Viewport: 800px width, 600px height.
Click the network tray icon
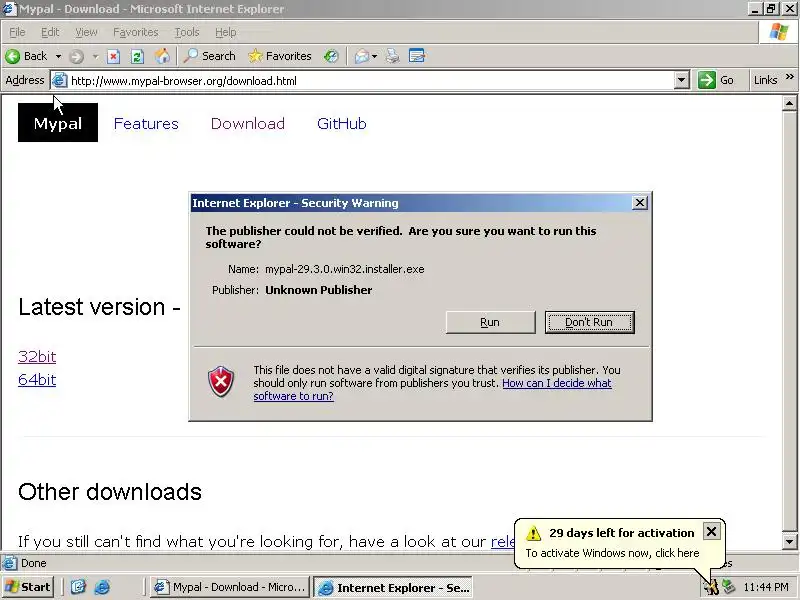[729, 587]
